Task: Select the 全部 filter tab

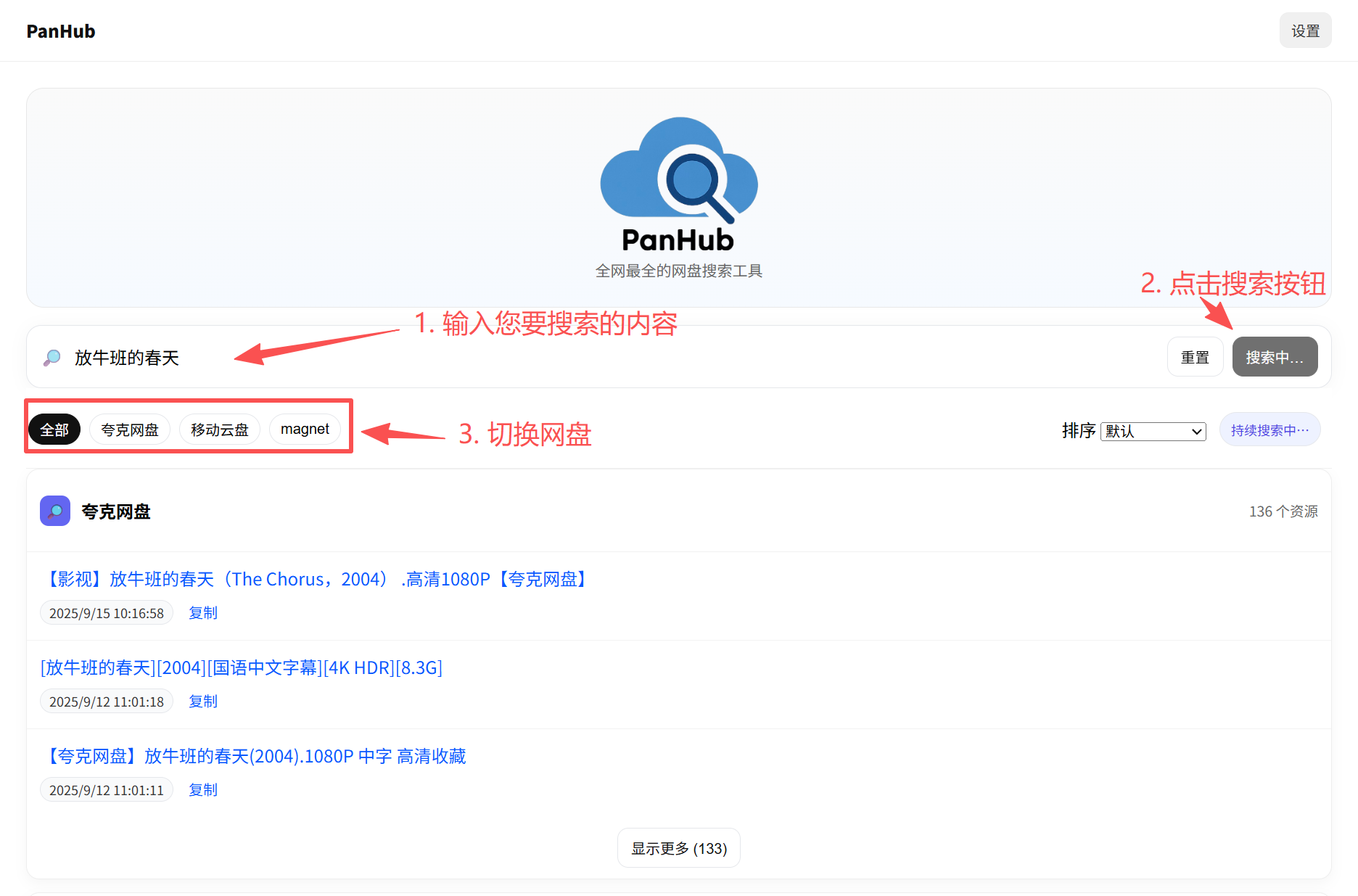Action: point(54,429)
